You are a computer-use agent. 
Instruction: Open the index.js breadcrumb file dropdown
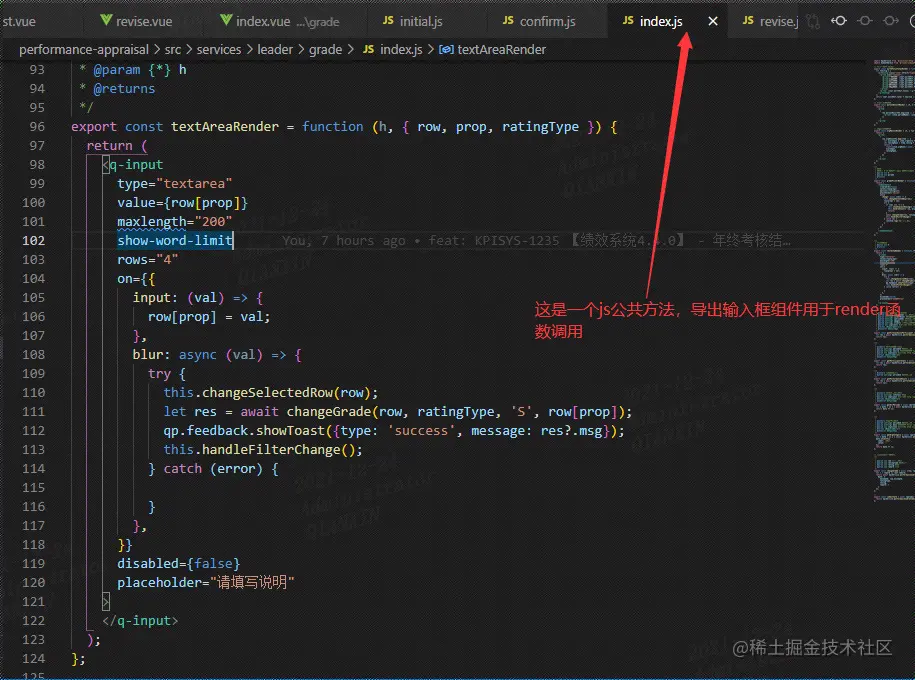click(393, 50)
